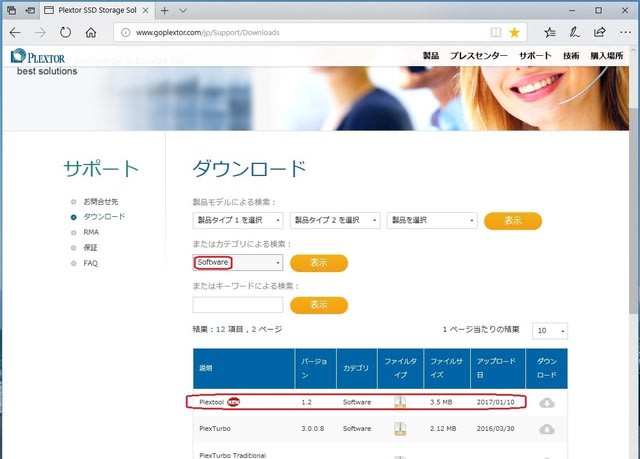Click the 2017/01/10 upload date
This screenshot has width=640, height=459.
pyautogui.click(x=495, y=402)
